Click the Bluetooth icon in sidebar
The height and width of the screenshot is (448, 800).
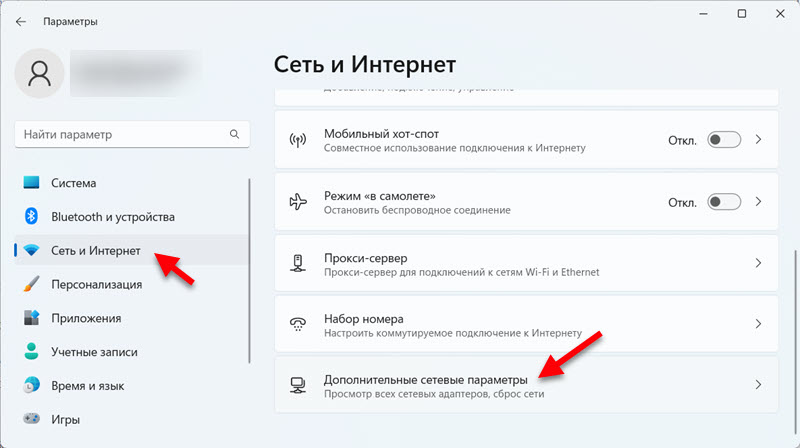(x=31, y=216)
